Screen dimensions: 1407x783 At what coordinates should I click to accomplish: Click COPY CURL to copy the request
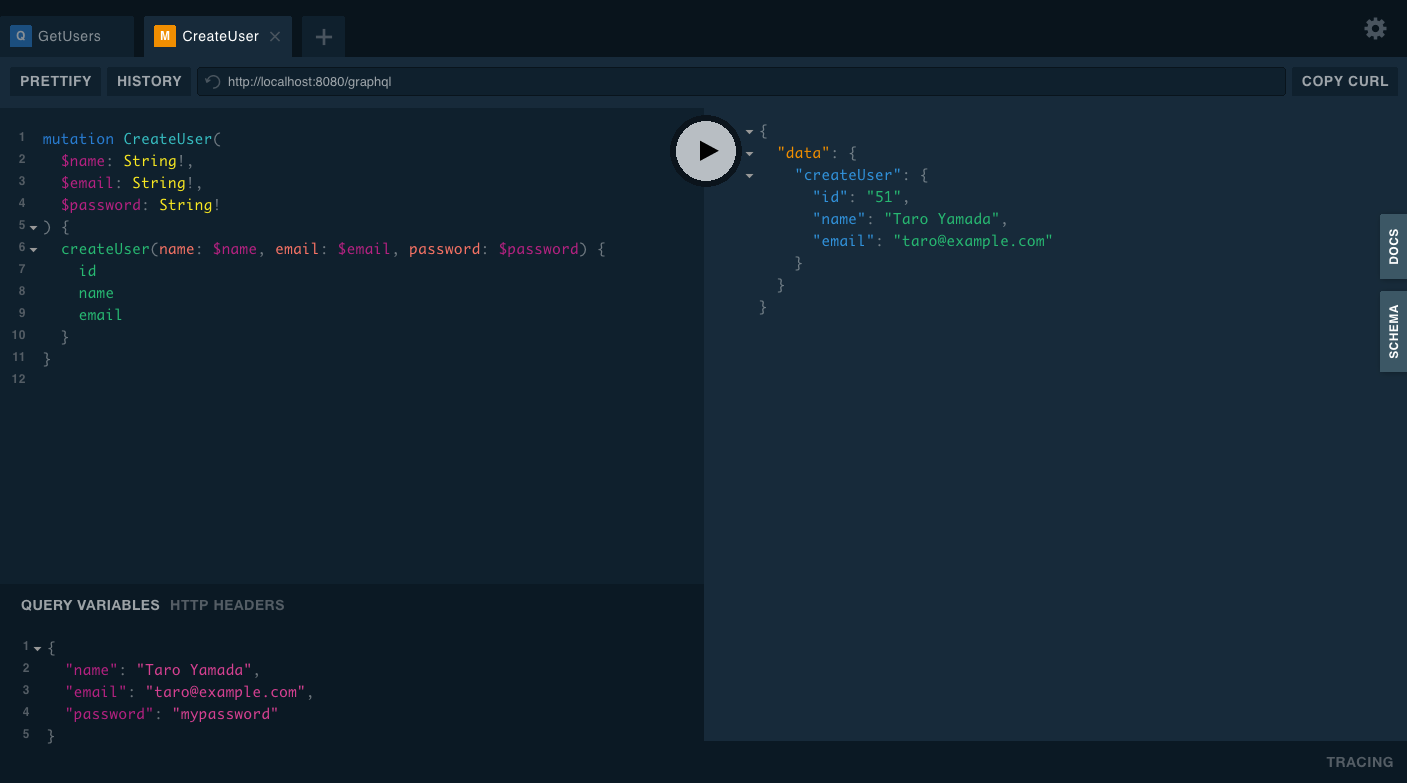(1344, 81)
